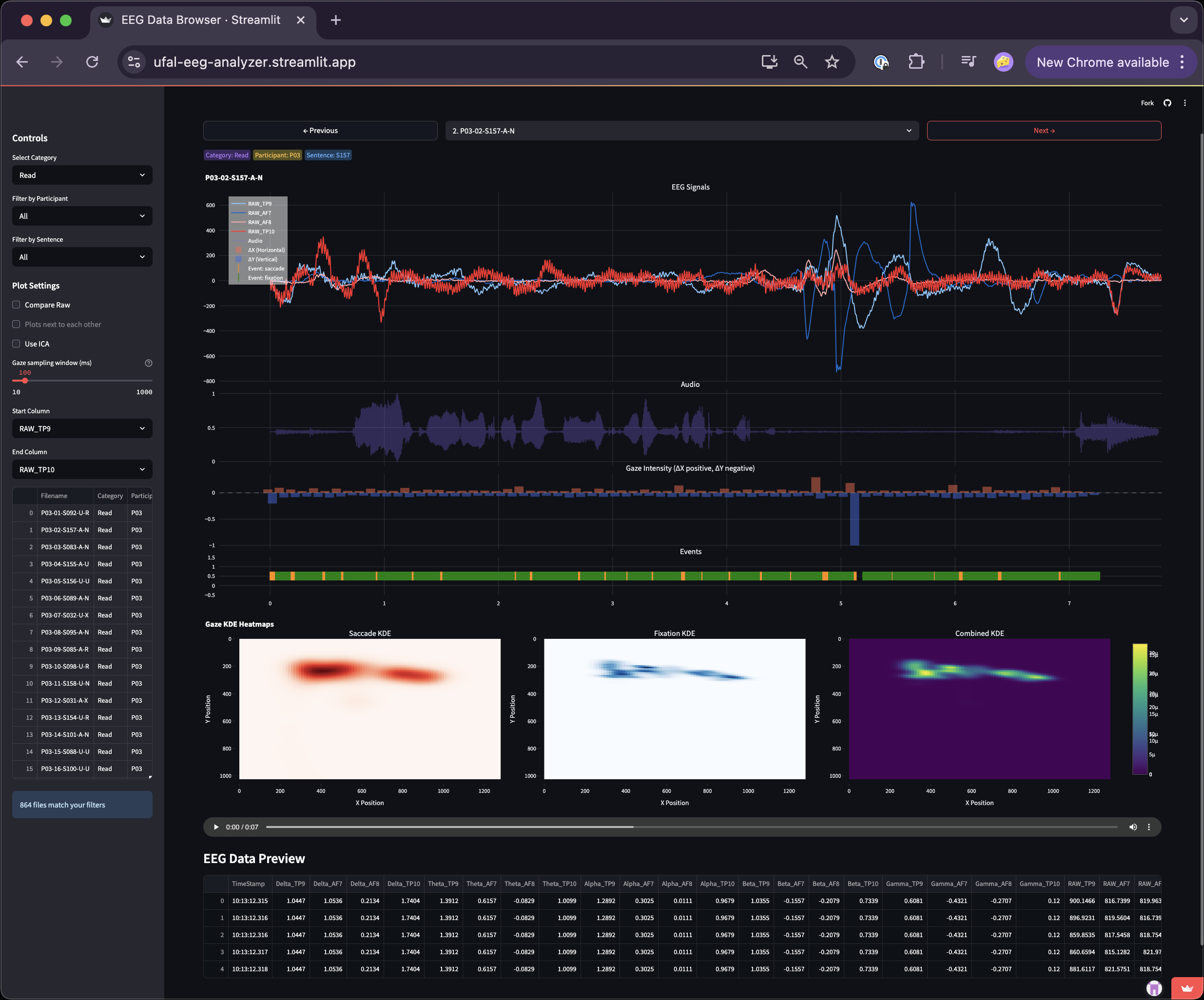Click the Combined KDE colorbar
Screen dimensions: 1204x1000
[x=1140, y=709]
